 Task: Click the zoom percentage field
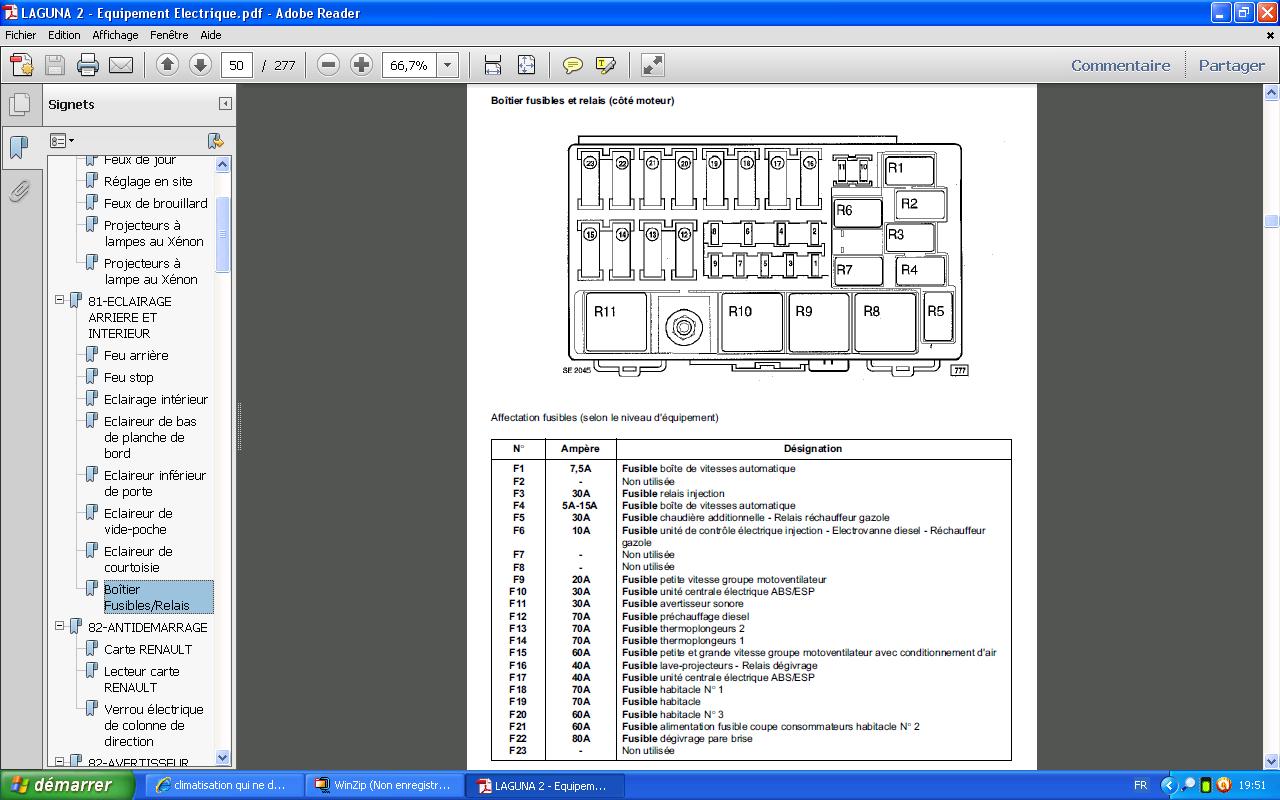[410, 65]
